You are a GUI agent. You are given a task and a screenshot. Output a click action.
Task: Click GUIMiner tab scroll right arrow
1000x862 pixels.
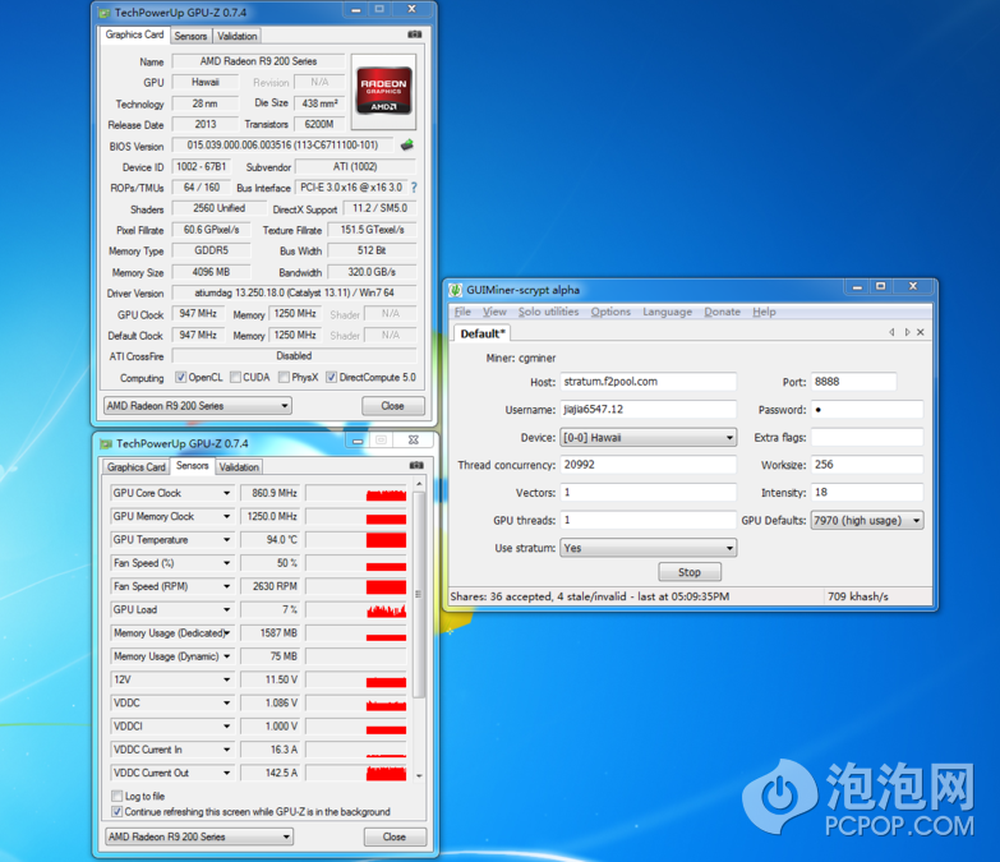tap(907, 332)
